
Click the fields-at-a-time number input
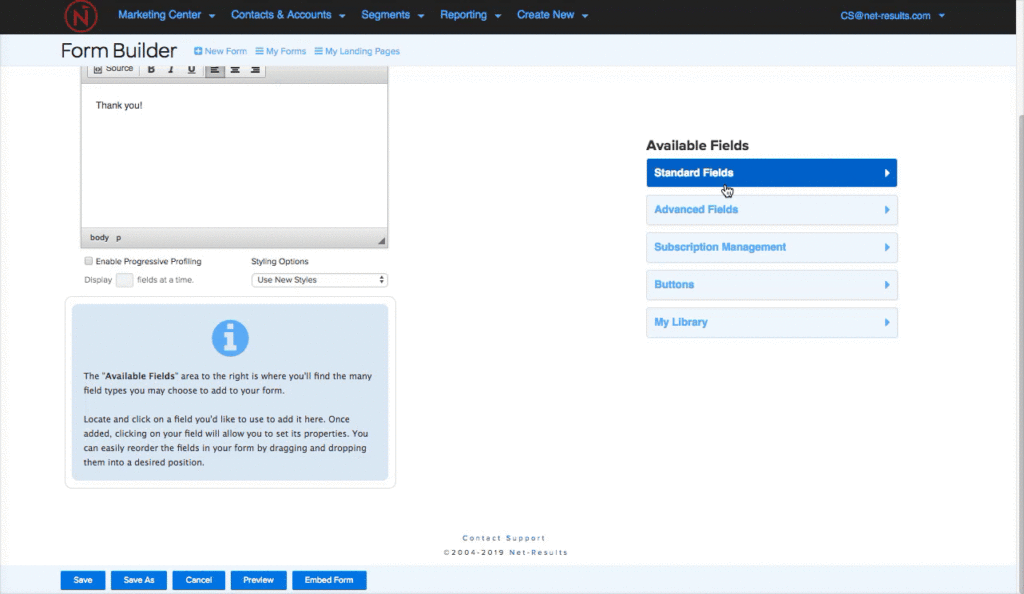(x=124, y=280)
